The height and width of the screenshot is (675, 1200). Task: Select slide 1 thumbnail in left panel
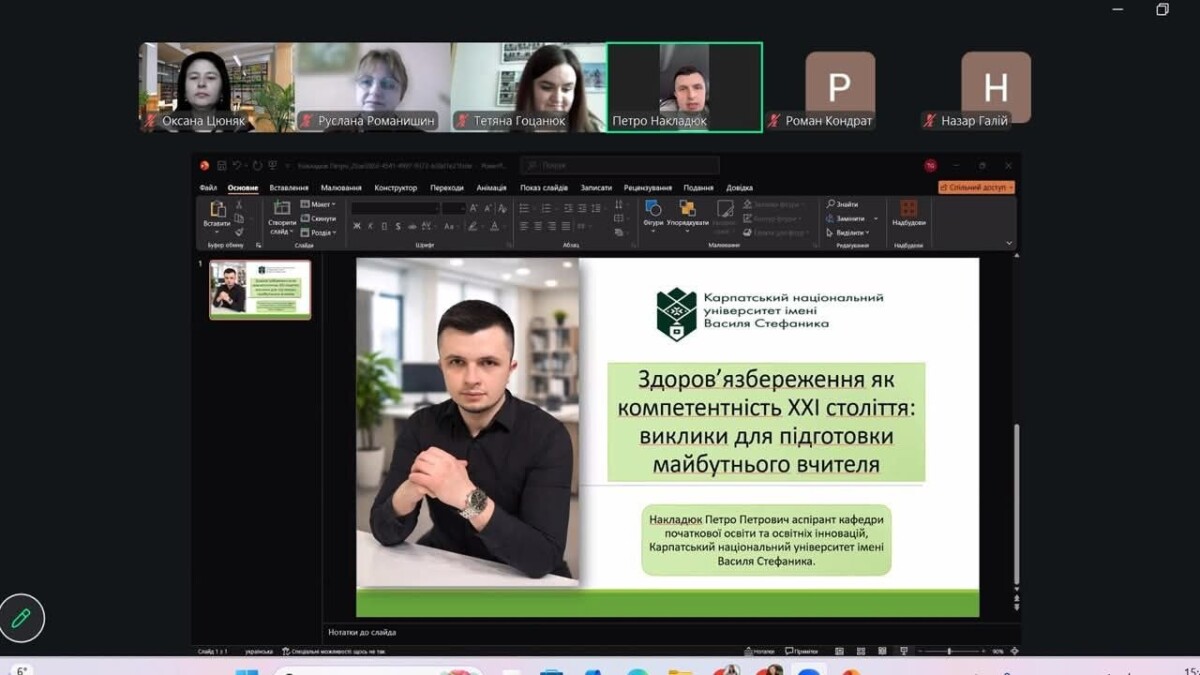pyautogui.click(x=260, y=290)
